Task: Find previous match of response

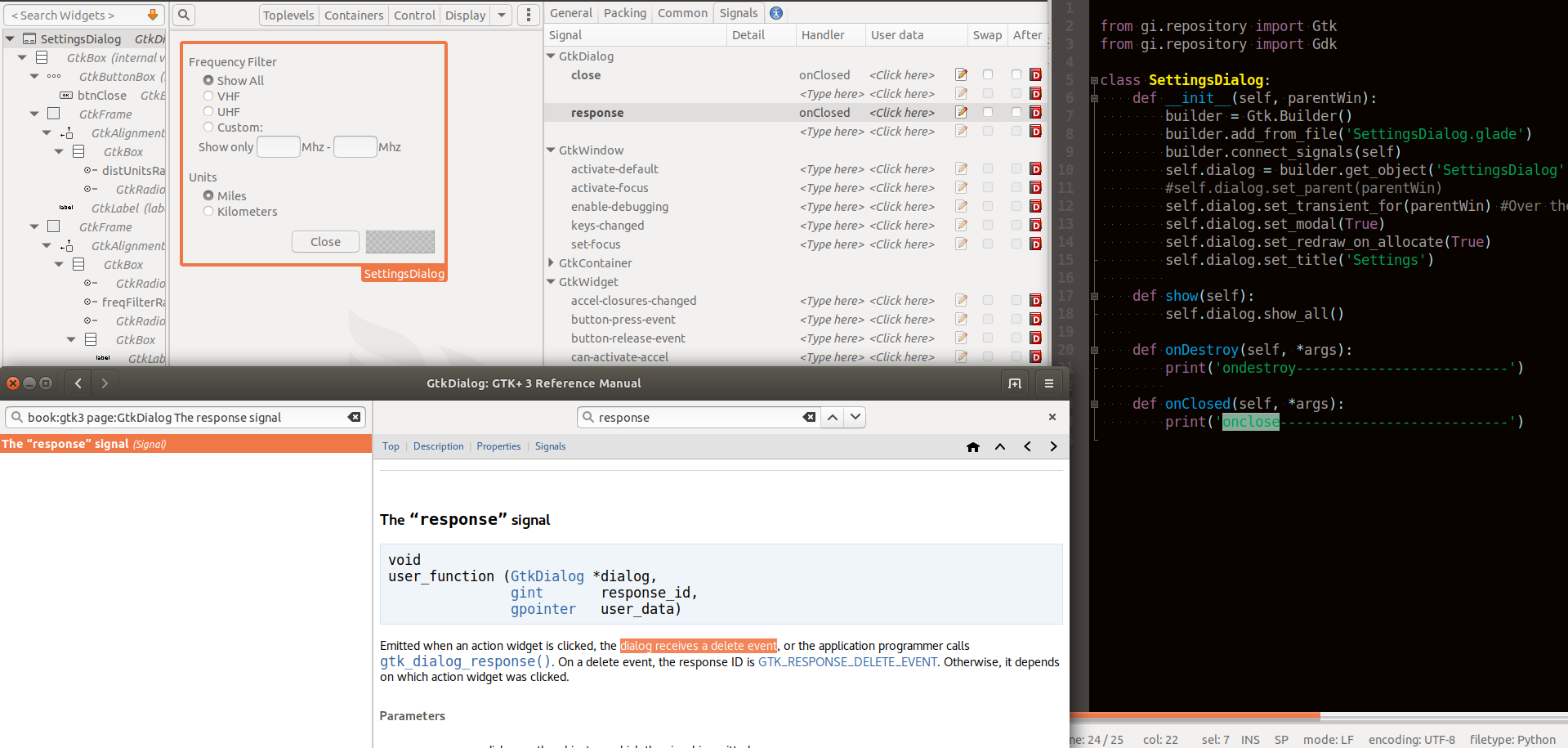Action: pos(833,417)
